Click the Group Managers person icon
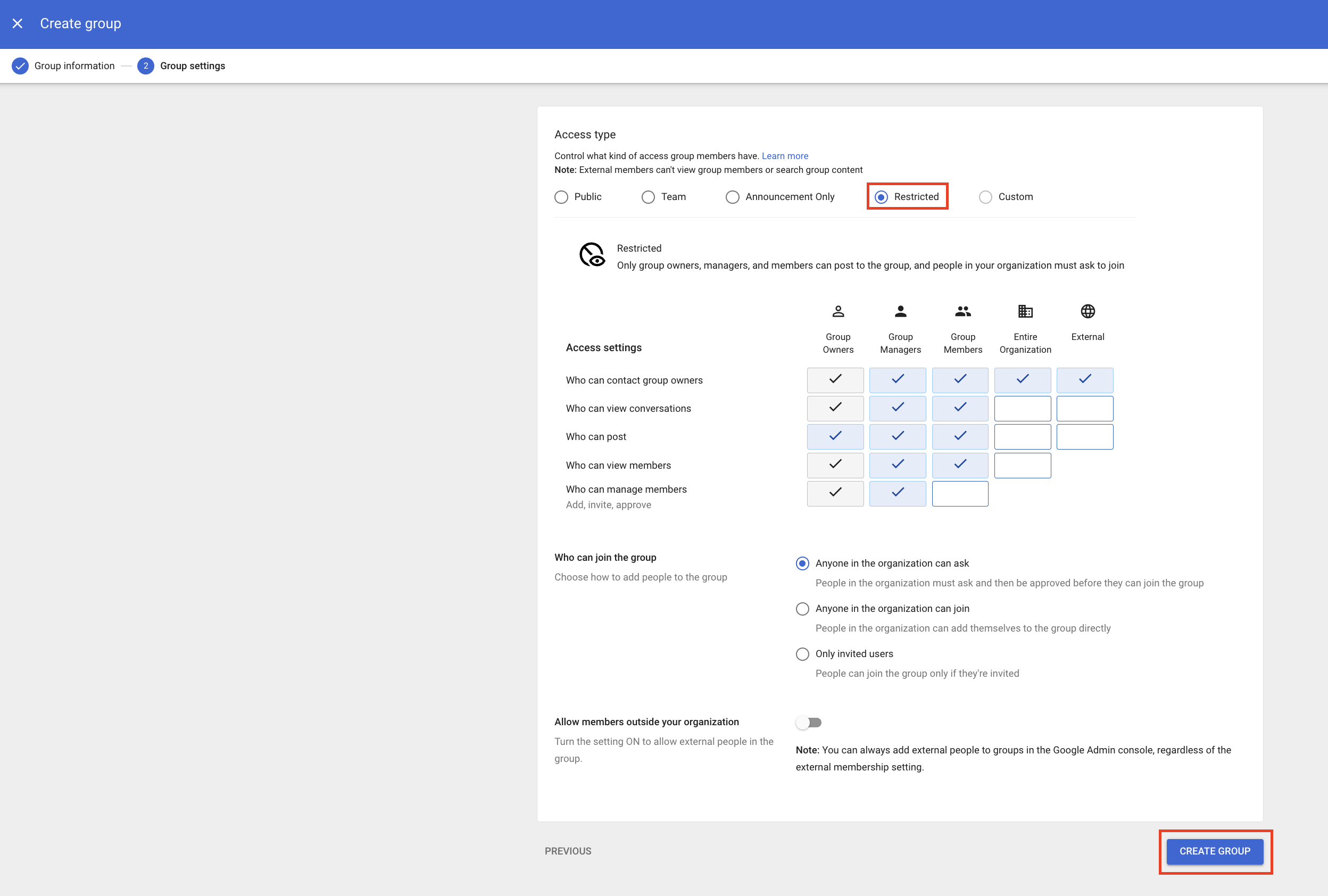 (x=900, y=311)
